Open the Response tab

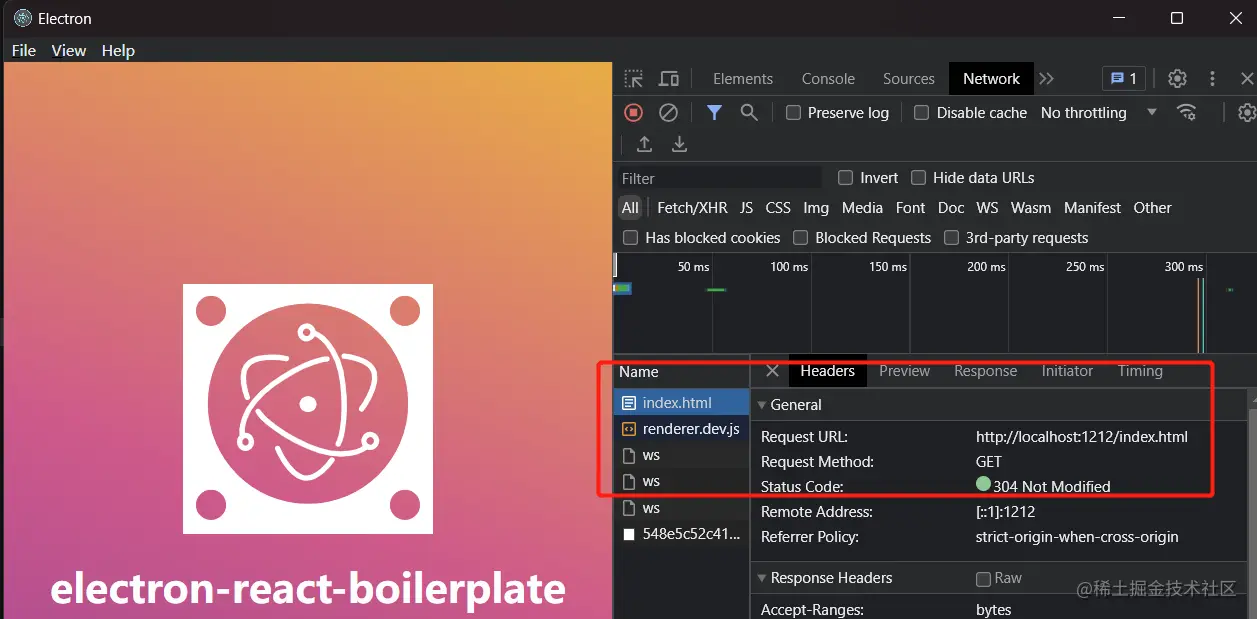coord(986,371)
